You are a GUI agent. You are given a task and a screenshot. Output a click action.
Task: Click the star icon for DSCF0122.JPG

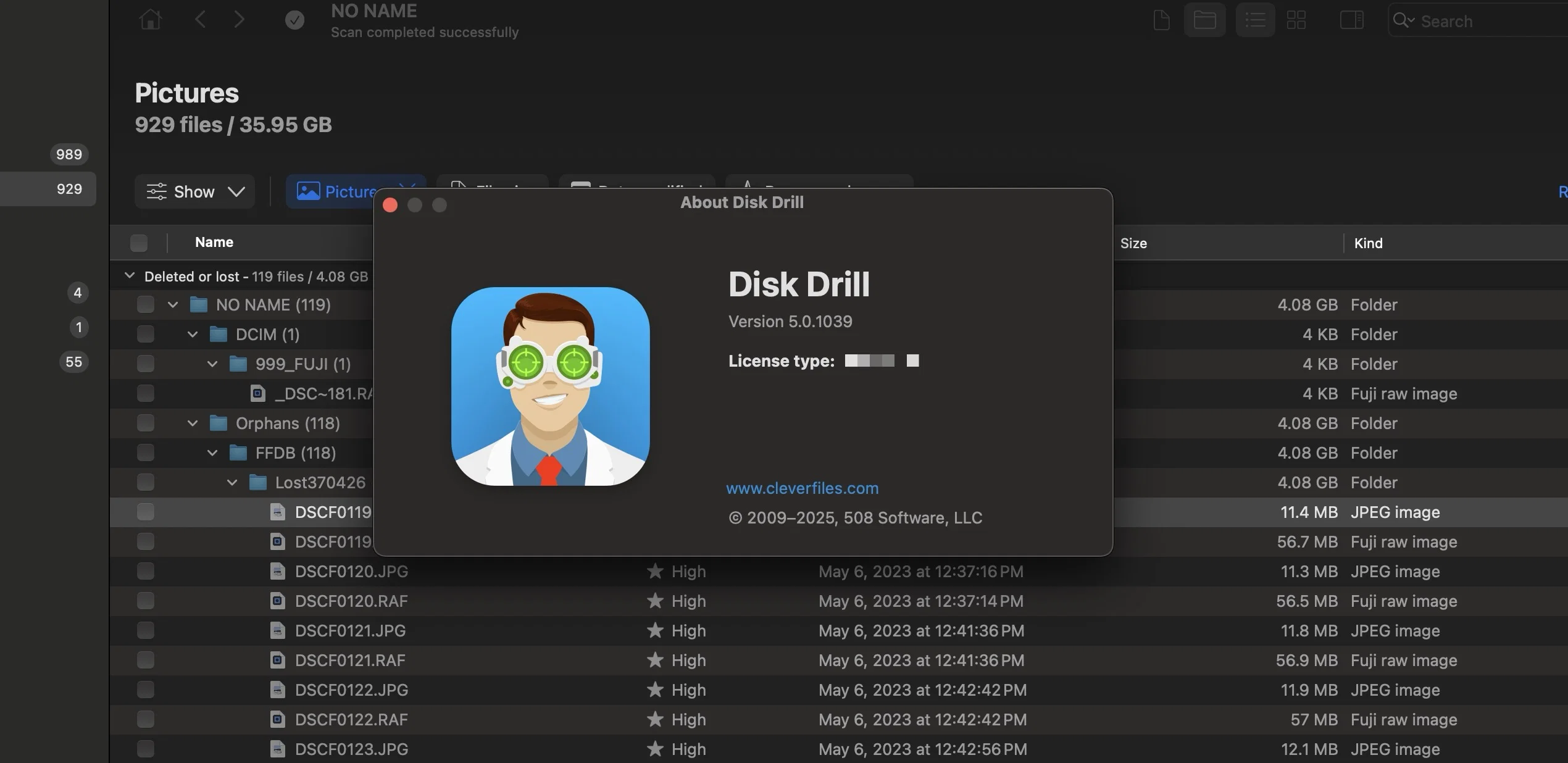(x=655, y=690)
